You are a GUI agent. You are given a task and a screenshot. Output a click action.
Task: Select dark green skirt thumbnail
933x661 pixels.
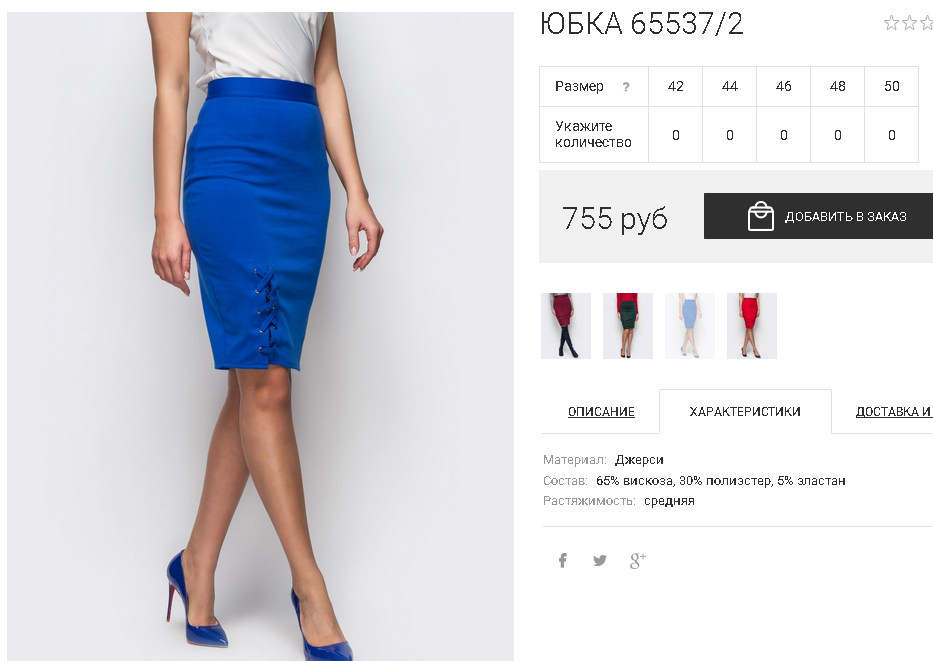coord(628,326)
